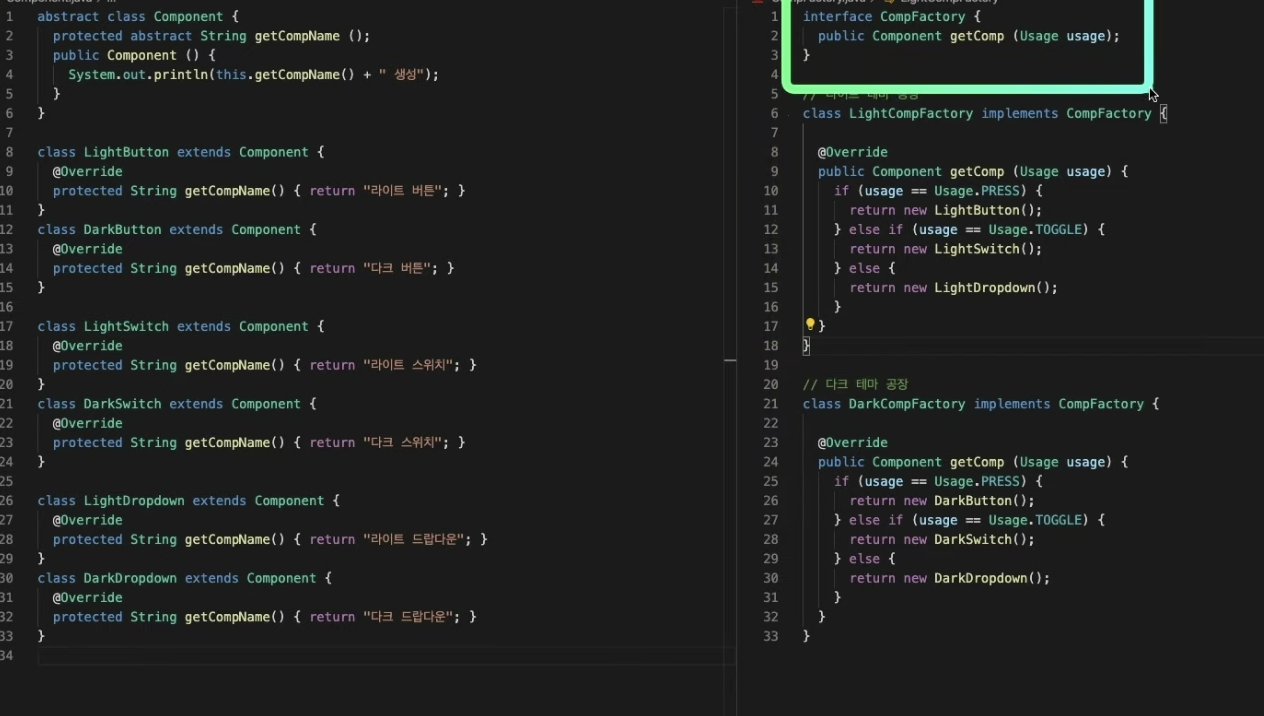Screen dimensions: 1264x716
Task: Click the LightButton class name in its declaration
Action: pos(126,152)
